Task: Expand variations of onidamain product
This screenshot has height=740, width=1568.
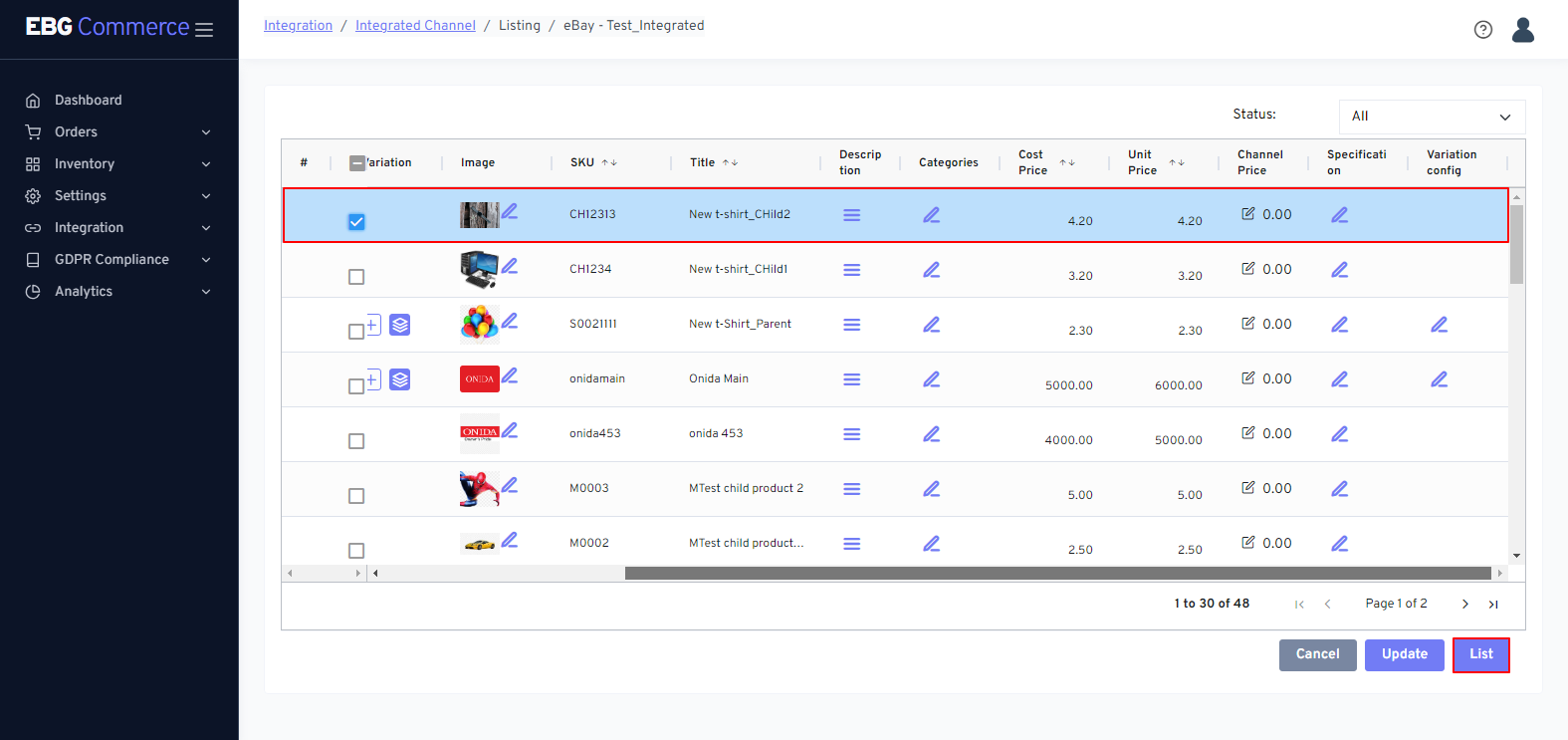Action: 373,379
